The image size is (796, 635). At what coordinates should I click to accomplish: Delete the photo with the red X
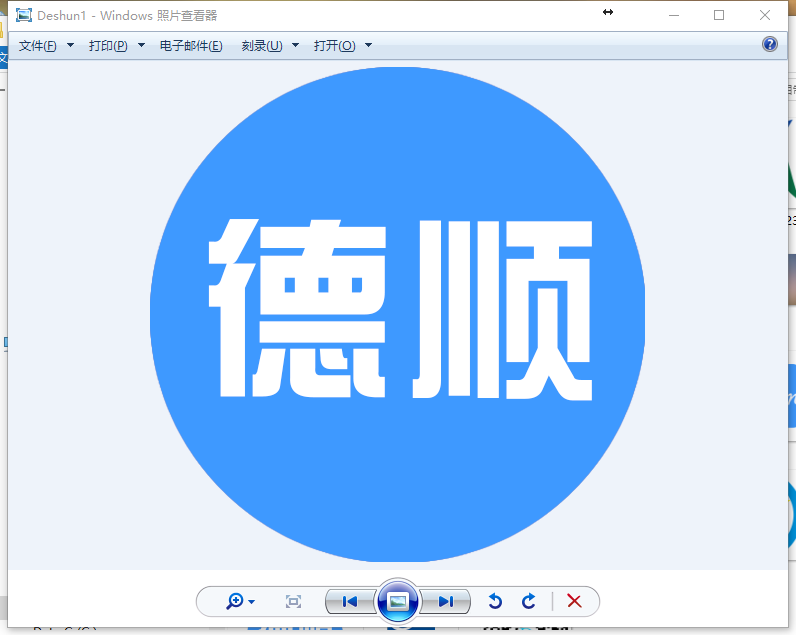[x=574, y=601]
